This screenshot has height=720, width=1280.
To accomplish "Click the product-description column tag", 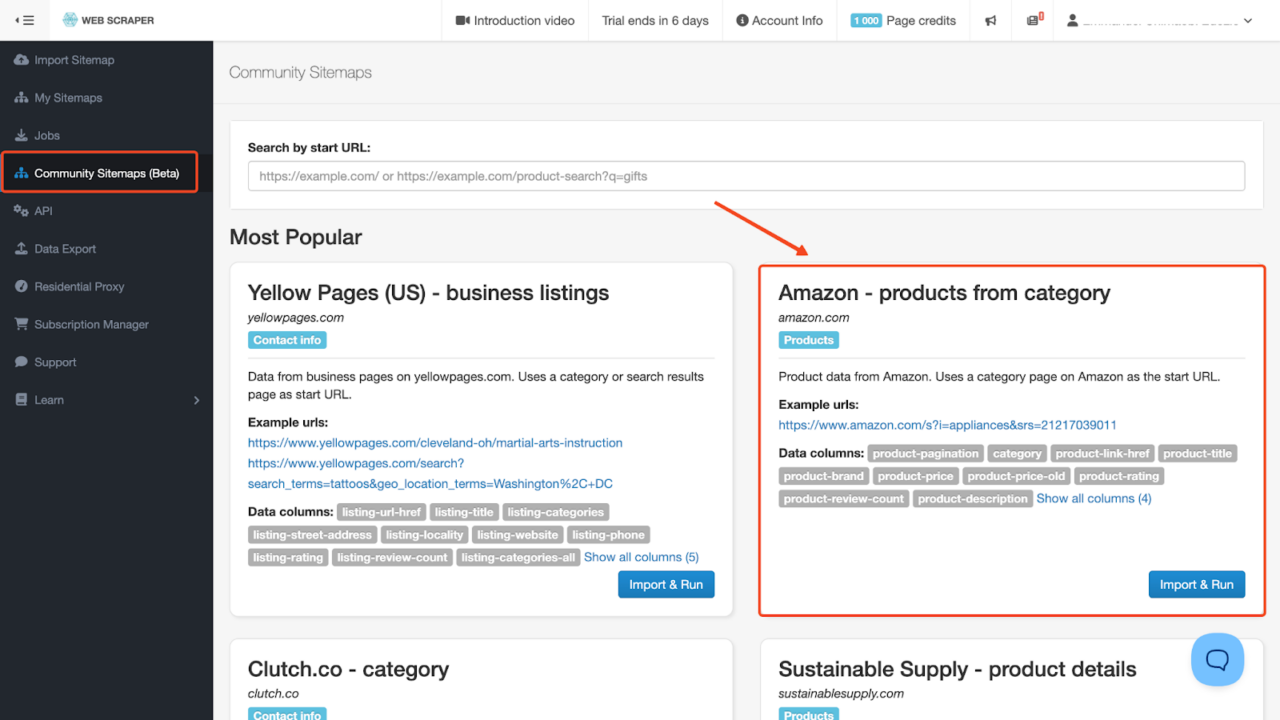I will [972, 499].
